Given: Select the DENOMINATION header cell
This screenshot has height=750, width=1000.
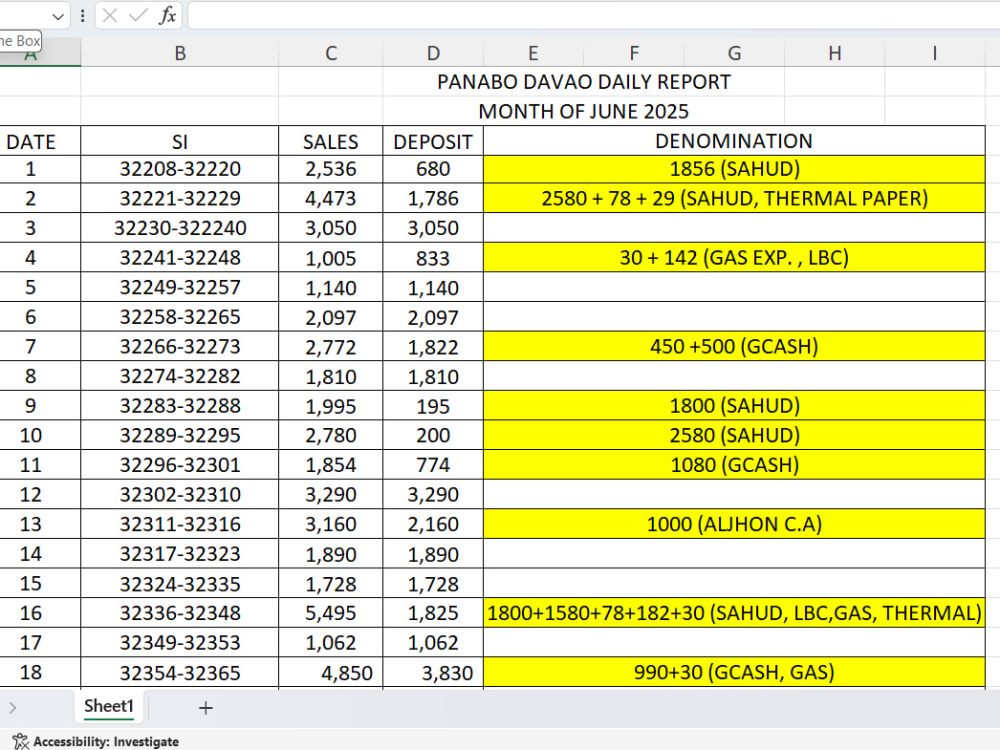Looking at the screenshot, I should pos(734,141).
